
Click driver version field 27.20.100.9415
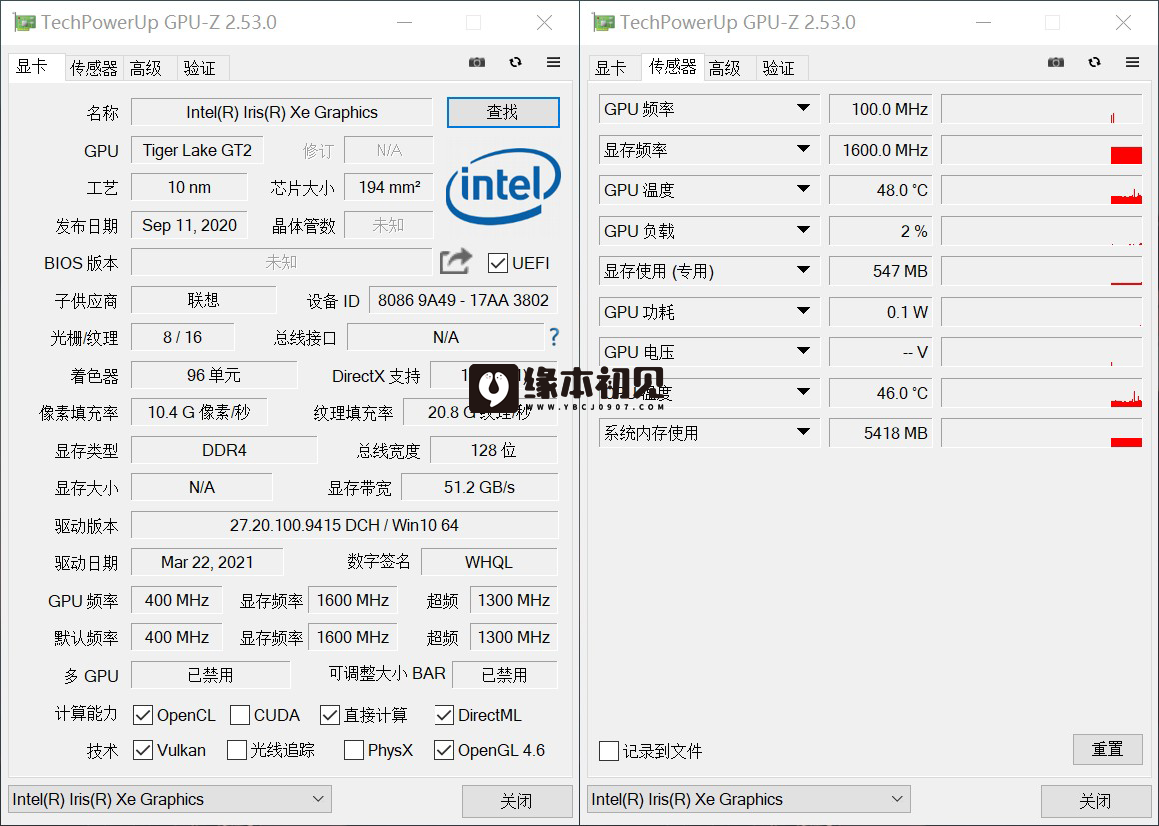pyautogui.click(x=344, y=525)
